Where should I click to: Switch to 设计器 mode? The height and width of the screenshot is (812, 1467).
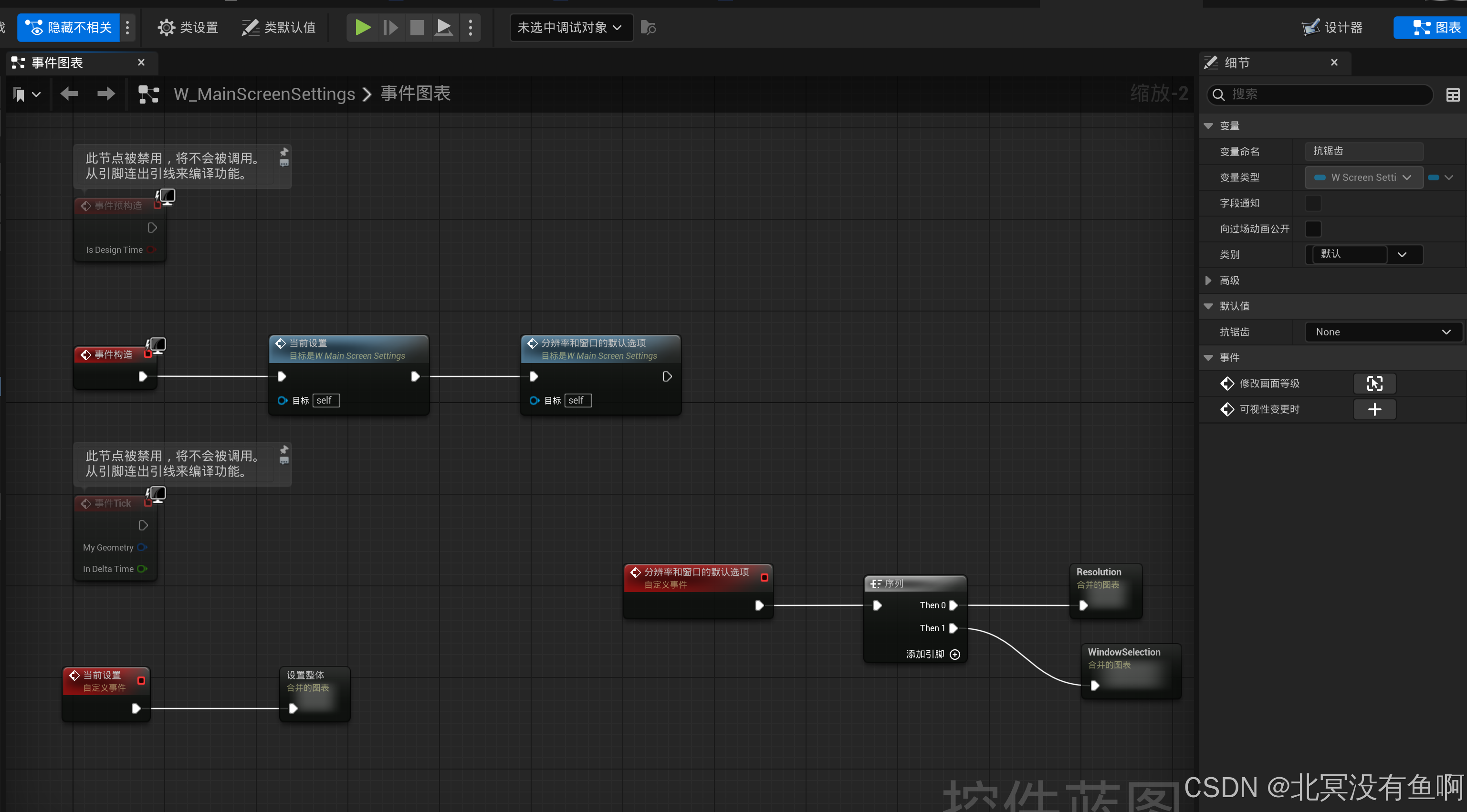click(x=1332, y=27)
